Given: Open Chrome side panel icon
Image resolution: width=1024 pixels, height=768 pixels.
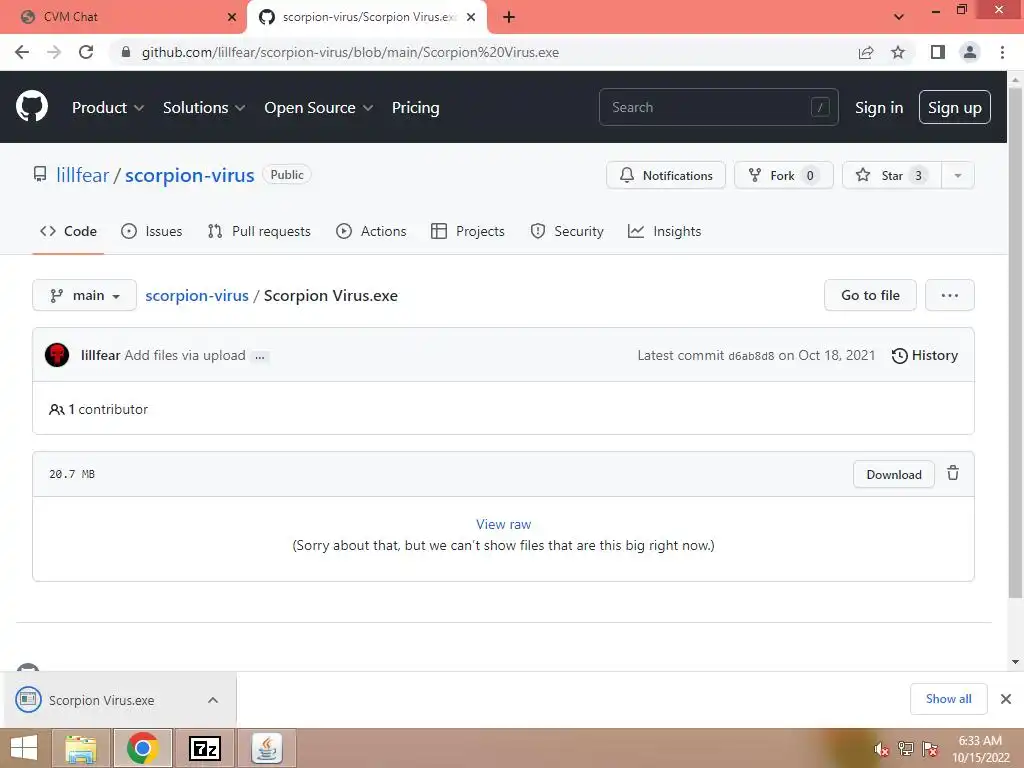Looking at the screenshot, I should tap(938, 52).
